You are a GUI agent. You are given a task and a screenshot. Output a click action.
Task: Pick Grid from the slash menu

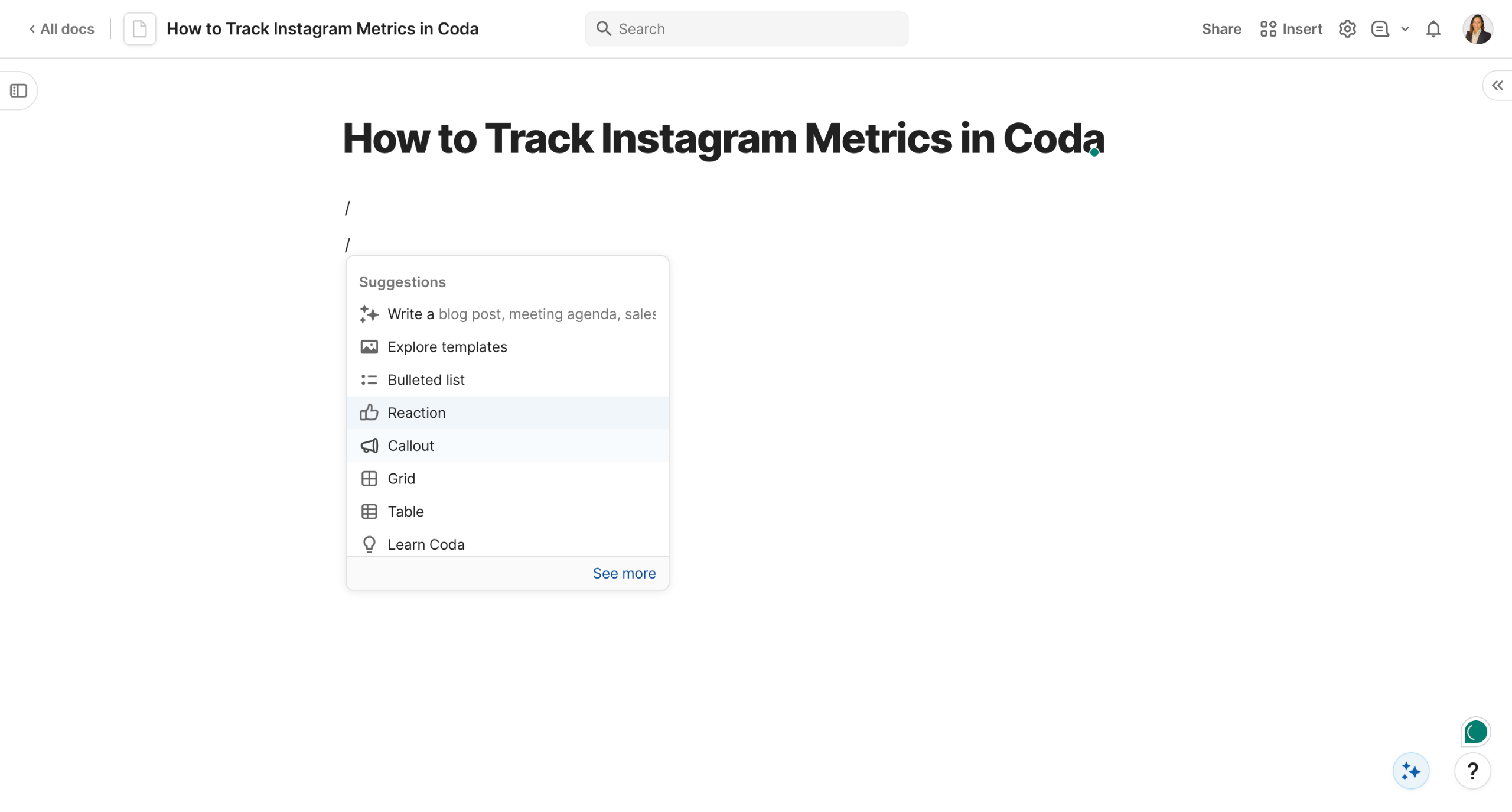401,478
